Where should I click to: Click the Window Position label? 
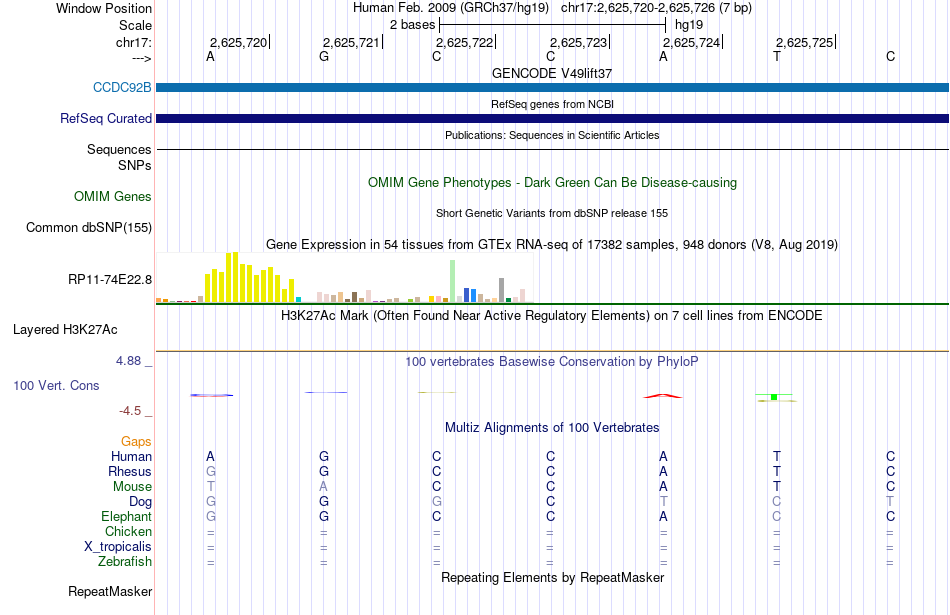coord(104,8)
